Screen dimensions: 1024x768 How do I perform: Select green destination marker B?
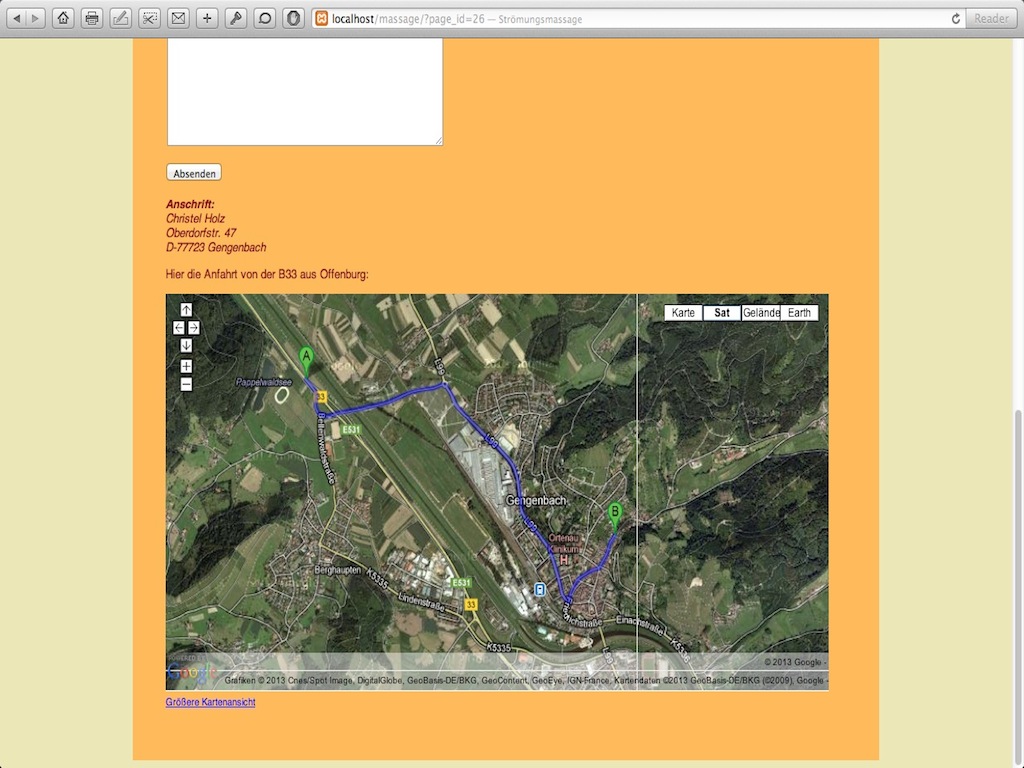click(615, 514)
